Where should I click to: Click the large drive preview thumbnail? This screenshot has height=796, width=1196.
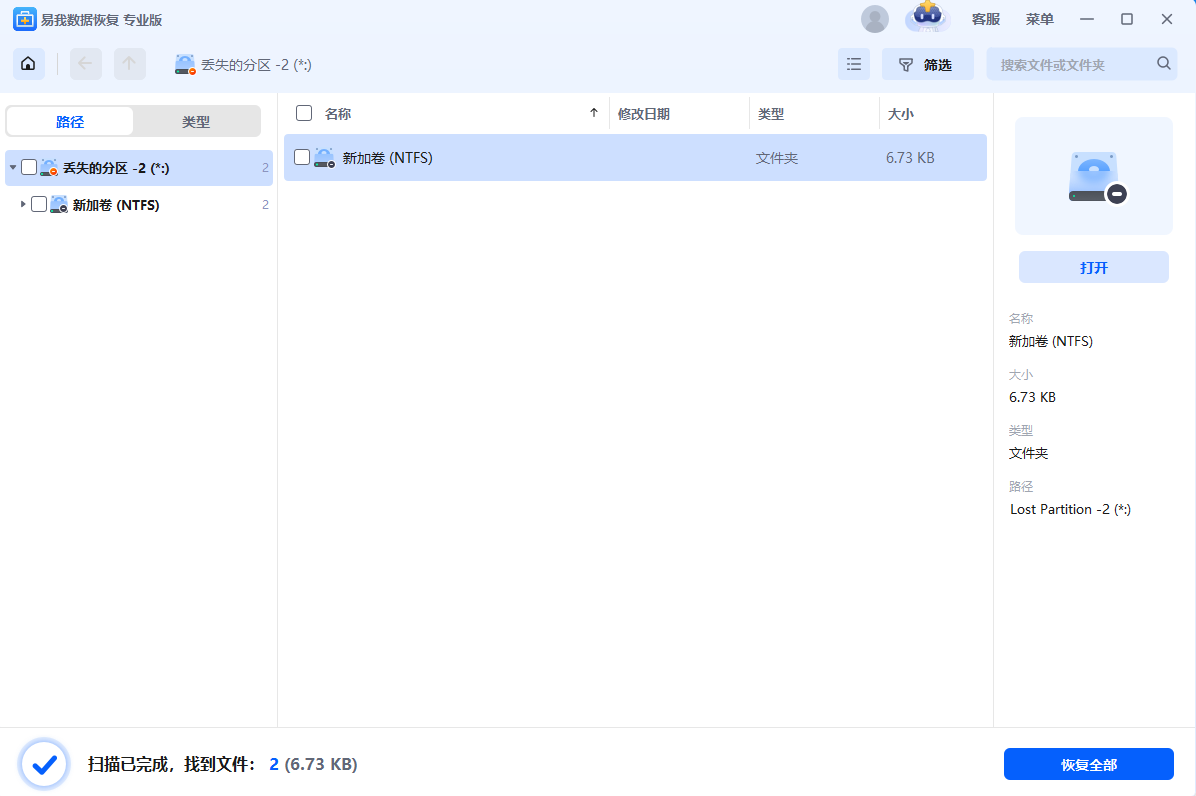(1094, 176)
